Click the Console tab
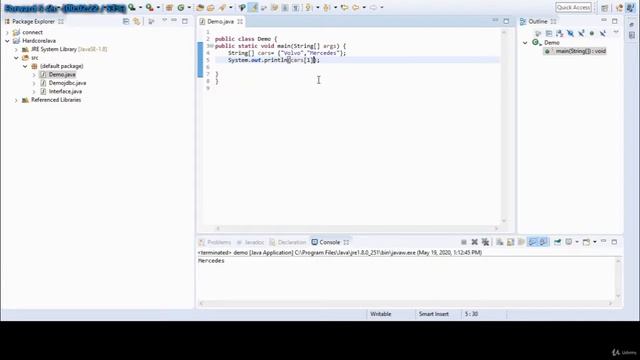The height and width of the screenshot is (360, 640). tap(330, 242)
